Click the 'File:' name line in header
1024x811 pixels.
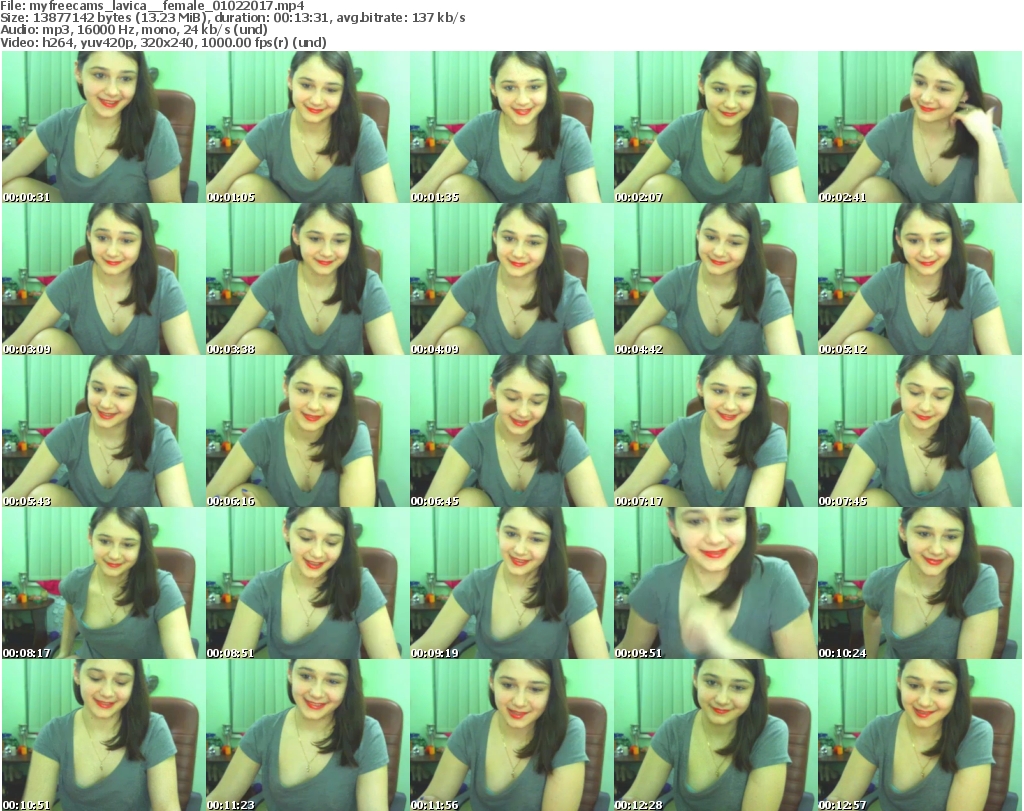click(152, 6)
